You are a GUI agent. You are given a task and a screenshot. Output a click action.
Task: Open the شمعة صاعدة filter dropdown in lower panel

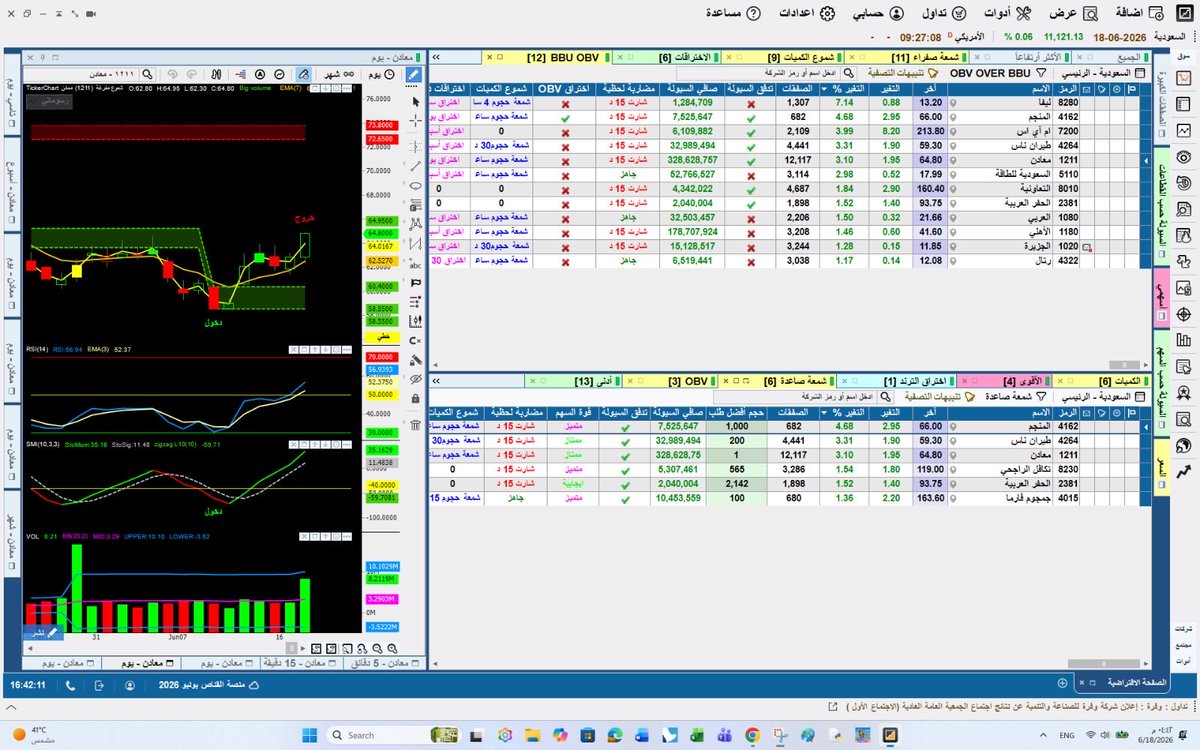click(1015, 397)
